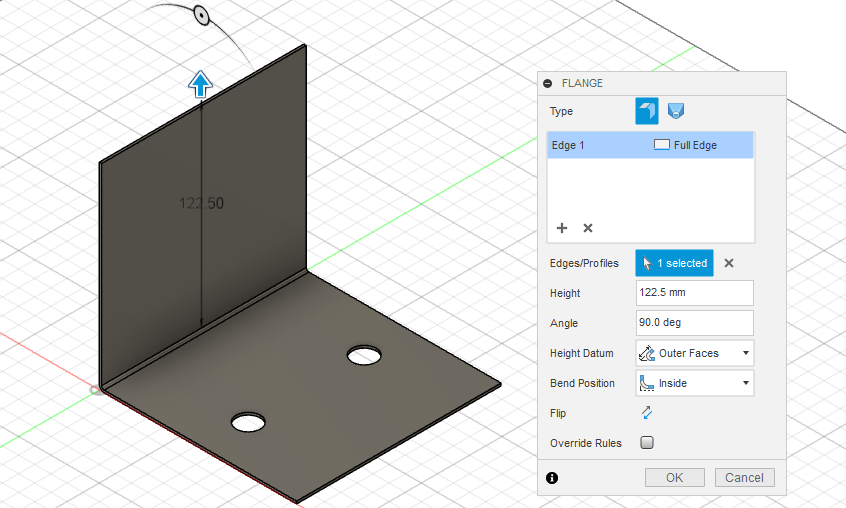Click into the Height input field
Image resolution: width=846 pixels, height=508 pixels.
tap(694, 293)
